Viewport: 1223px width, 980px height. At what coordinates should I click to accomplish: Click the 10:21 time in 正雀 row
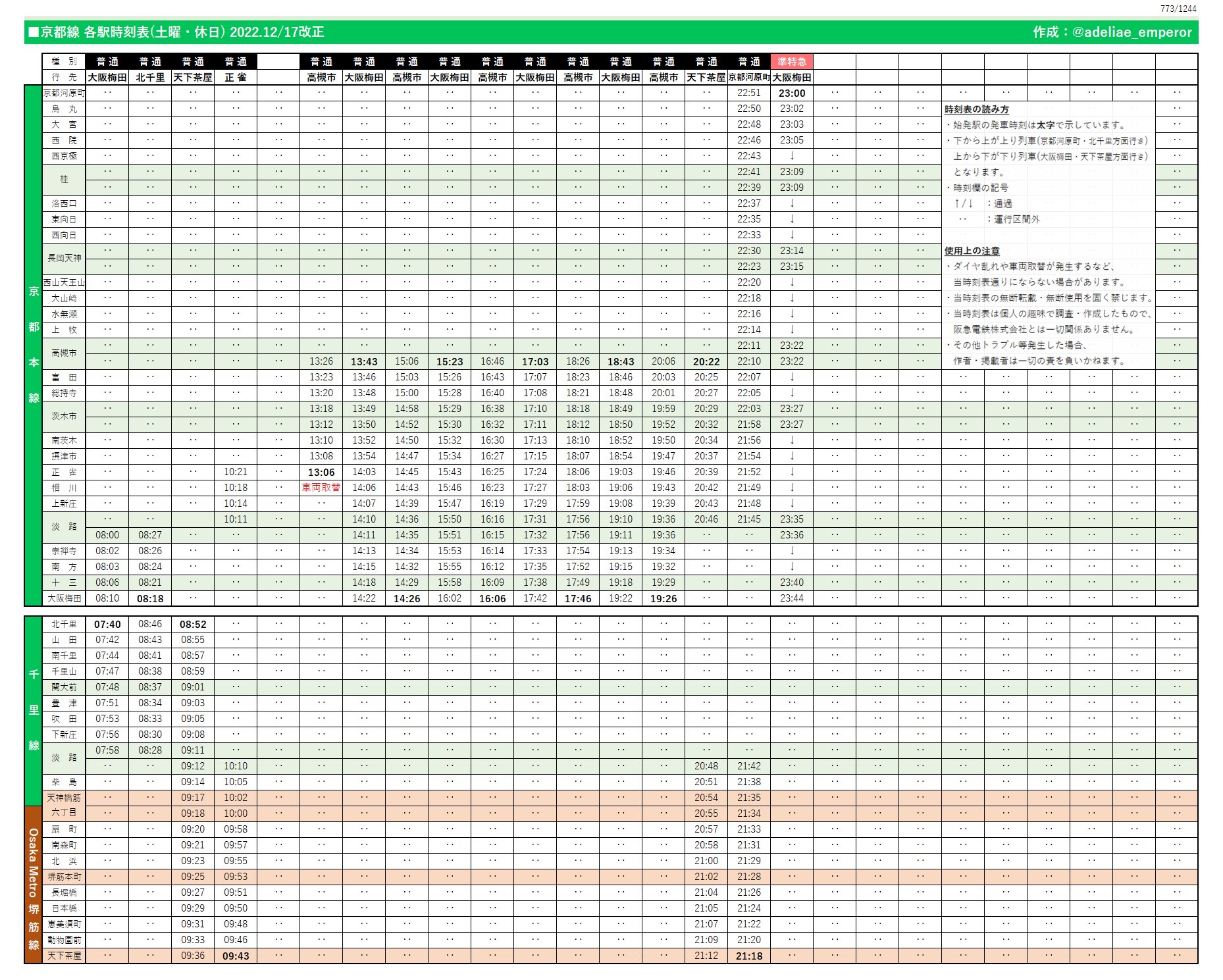point(236,472)
